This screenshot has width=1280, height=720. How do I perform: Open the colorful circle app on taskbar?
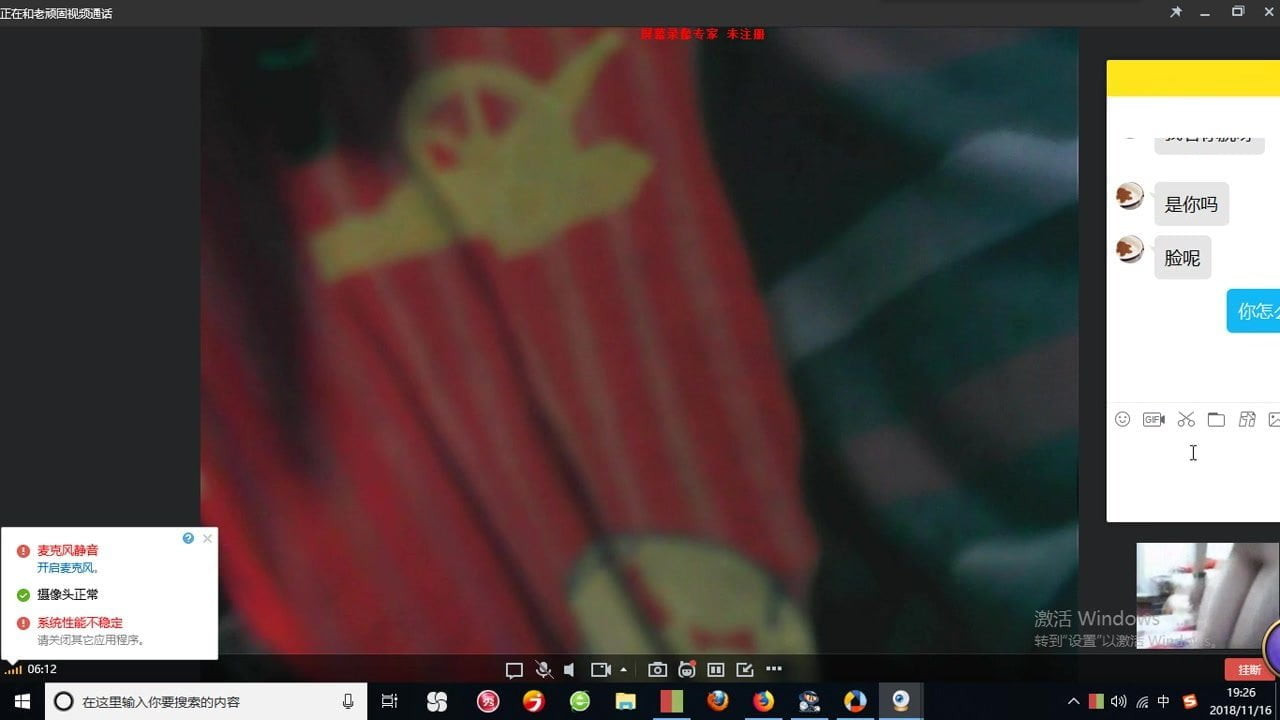pos(855,701)
